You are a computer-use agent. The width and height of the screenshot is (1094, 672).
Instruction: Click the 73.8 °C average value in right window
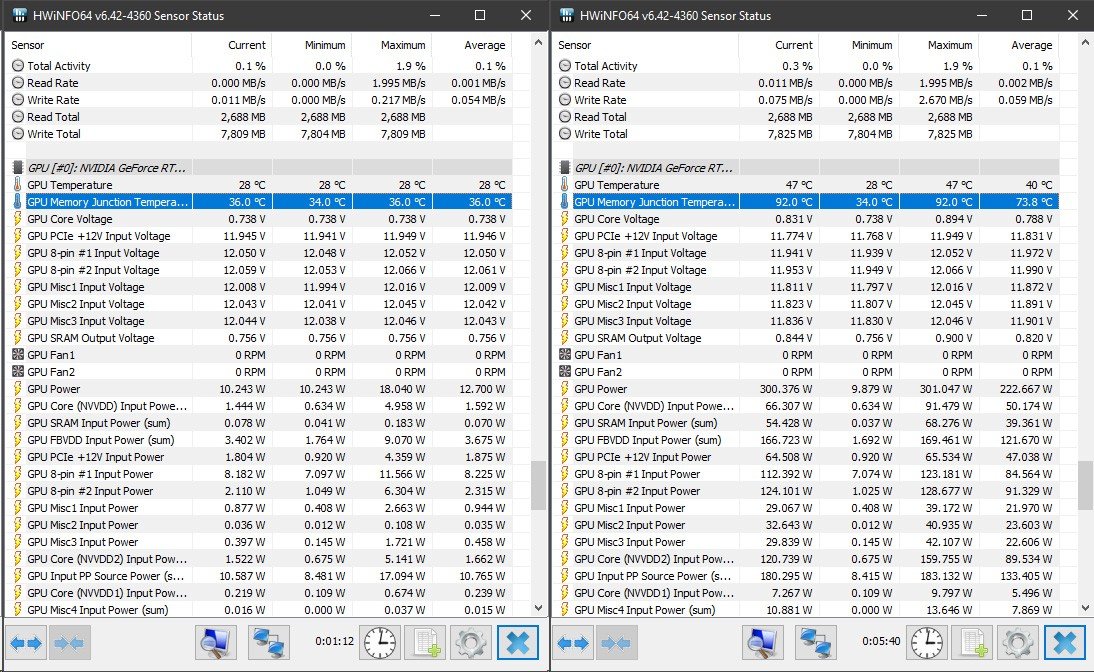point(1032,202)
